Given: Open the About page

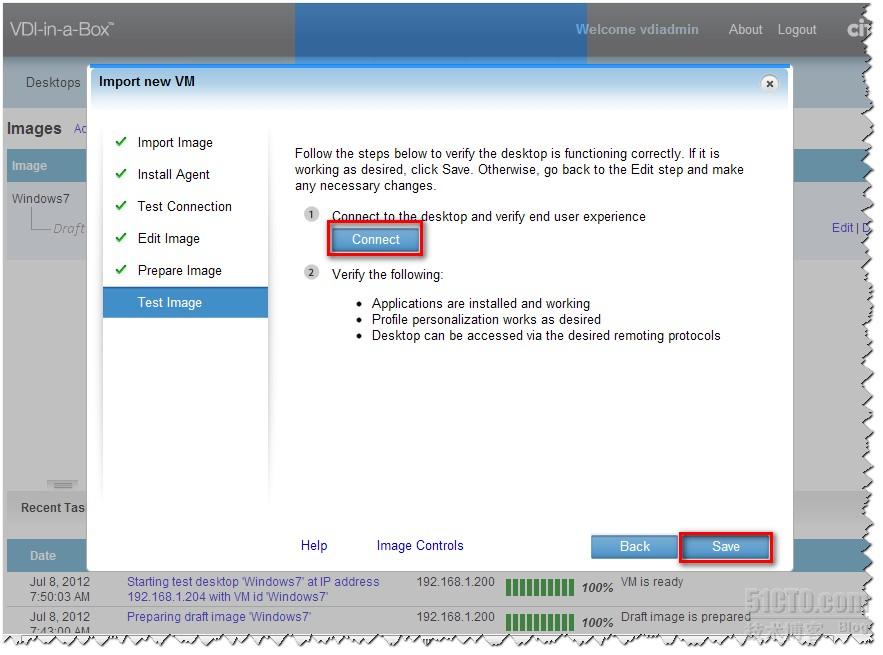Looking at the screenshot, I should click(745, 29).
